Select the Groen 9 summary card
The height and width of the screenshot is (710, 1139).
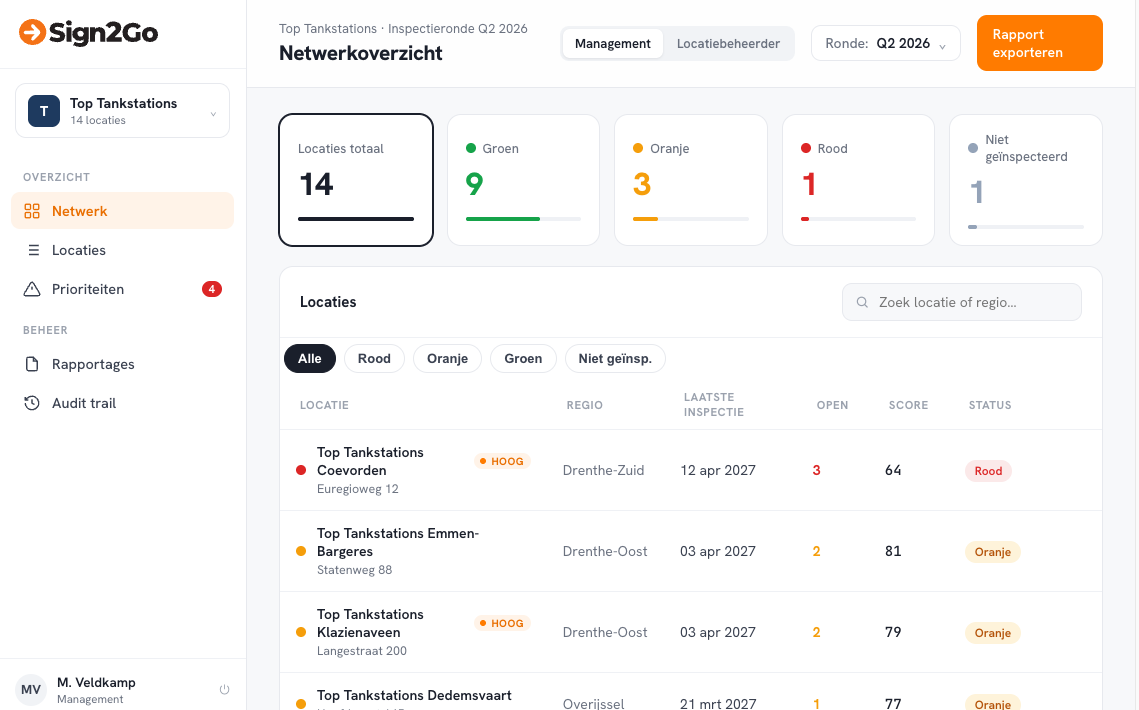click(523, 180)
